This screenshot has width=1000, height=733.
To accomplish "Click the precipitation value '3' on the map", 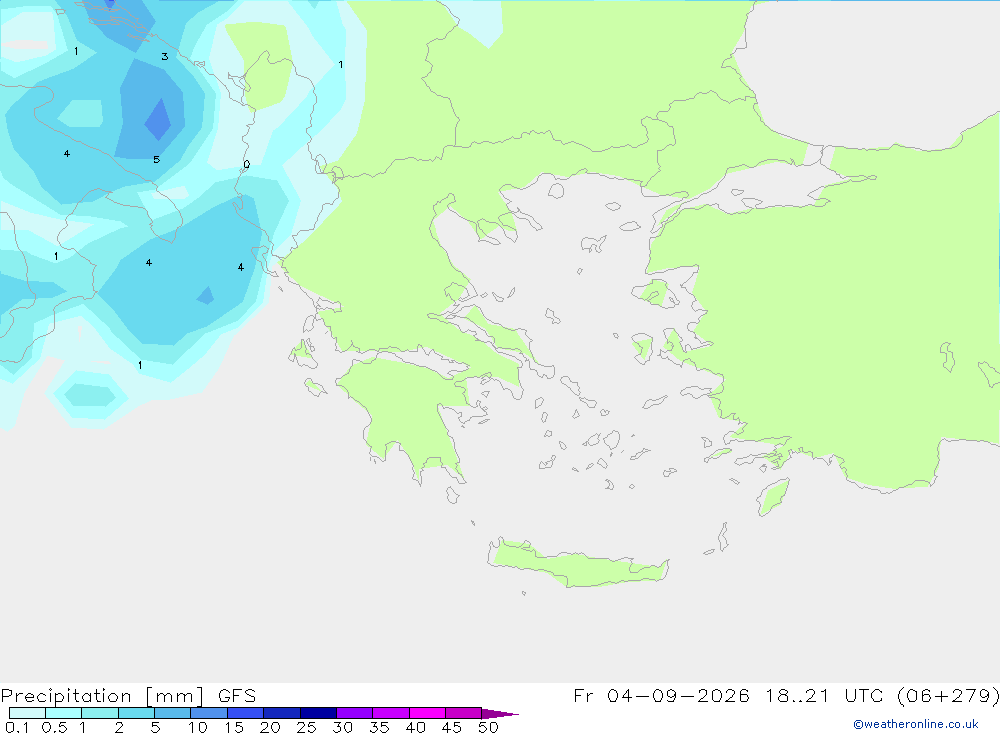I will [x=165, y=57].
